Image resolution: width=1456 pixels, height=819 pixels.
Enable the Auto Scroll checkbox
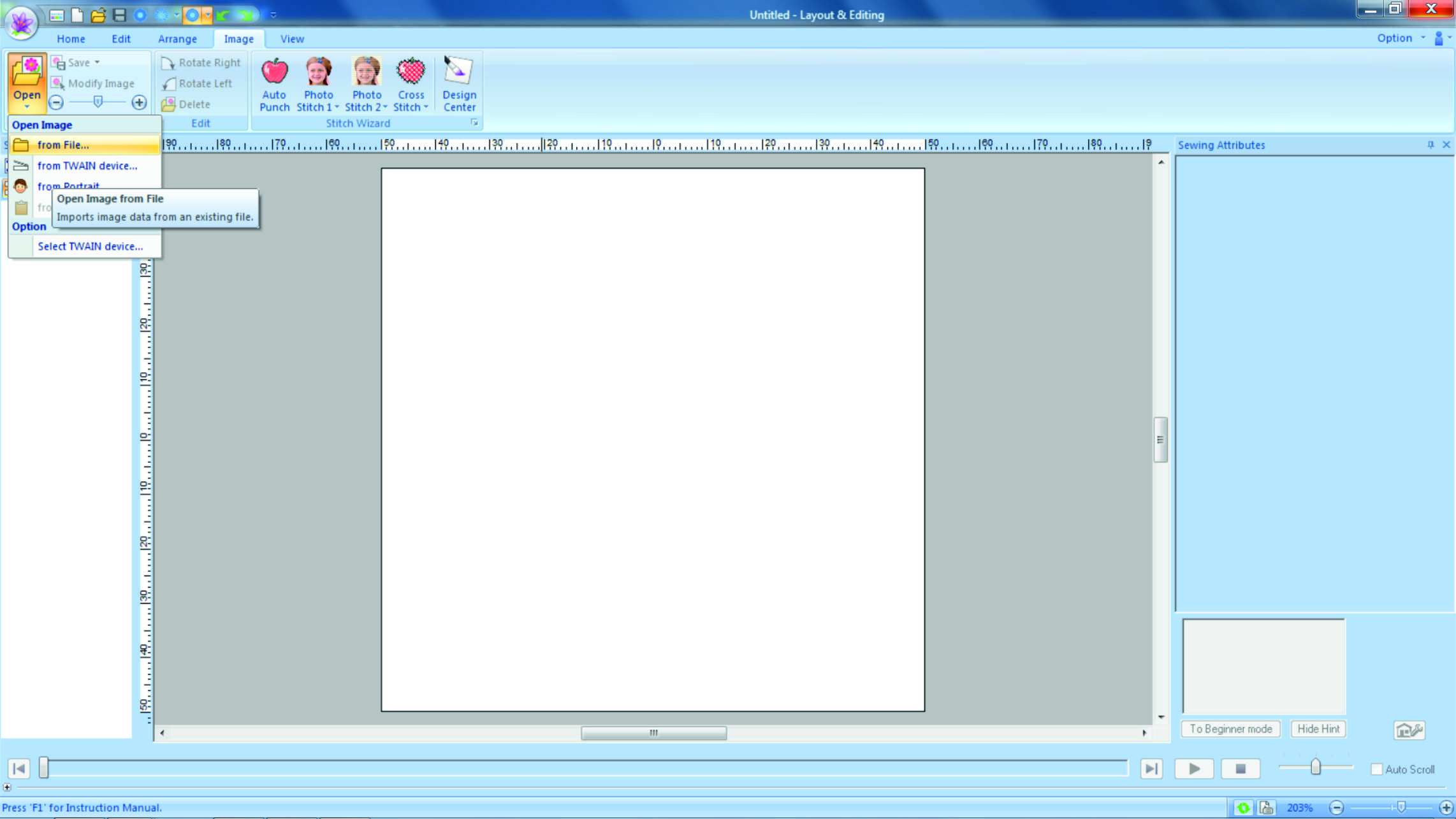1376,769
